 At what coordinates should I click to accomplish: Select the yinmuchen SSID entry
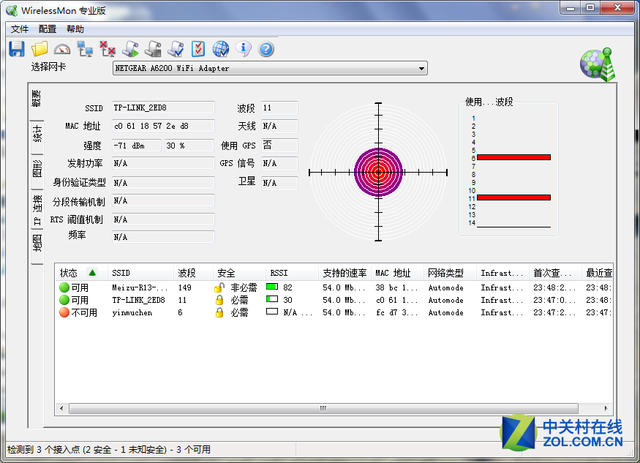[x=132, y=313]
